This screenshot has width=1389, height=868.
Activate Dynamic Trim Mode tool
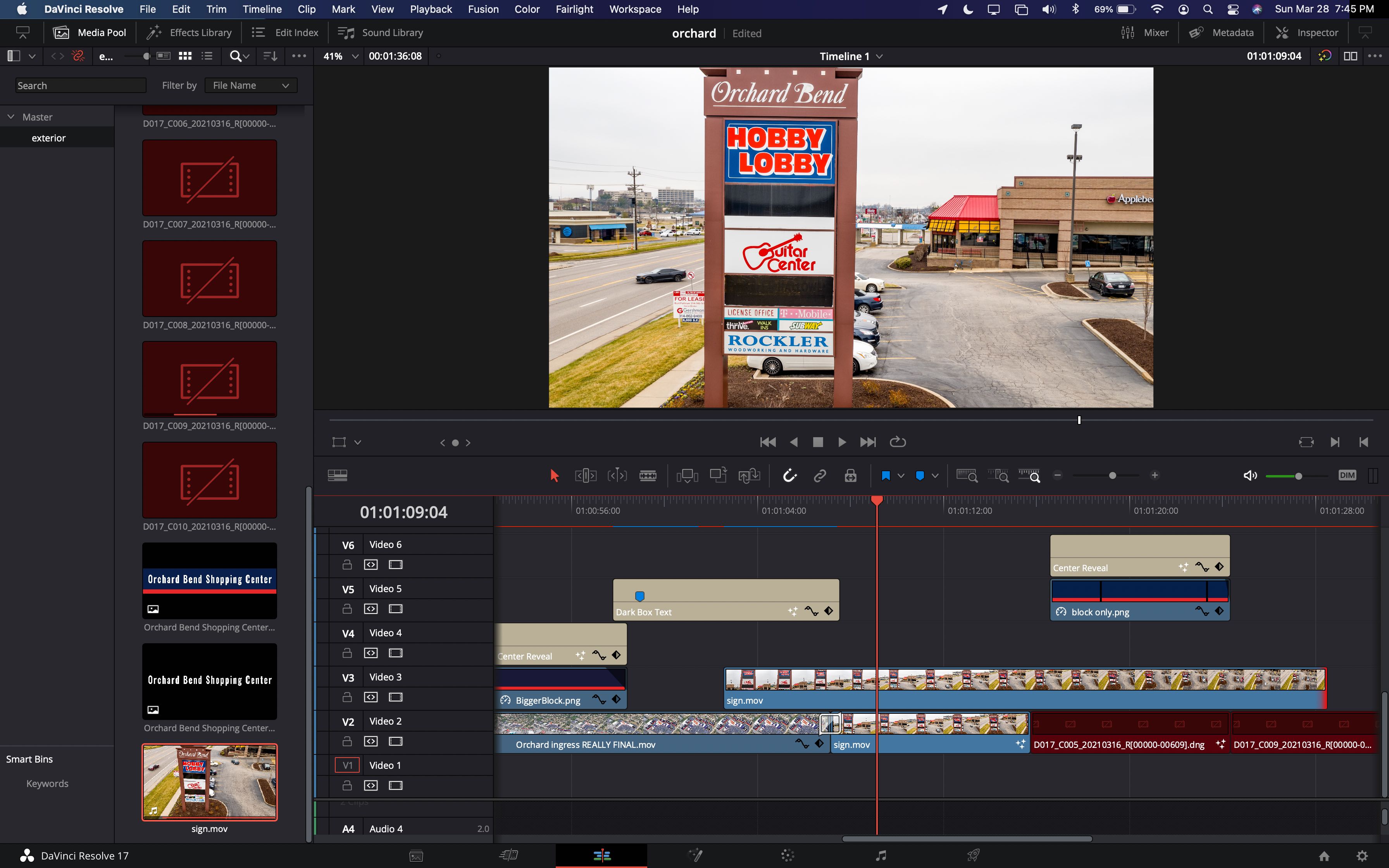[617, 475]
